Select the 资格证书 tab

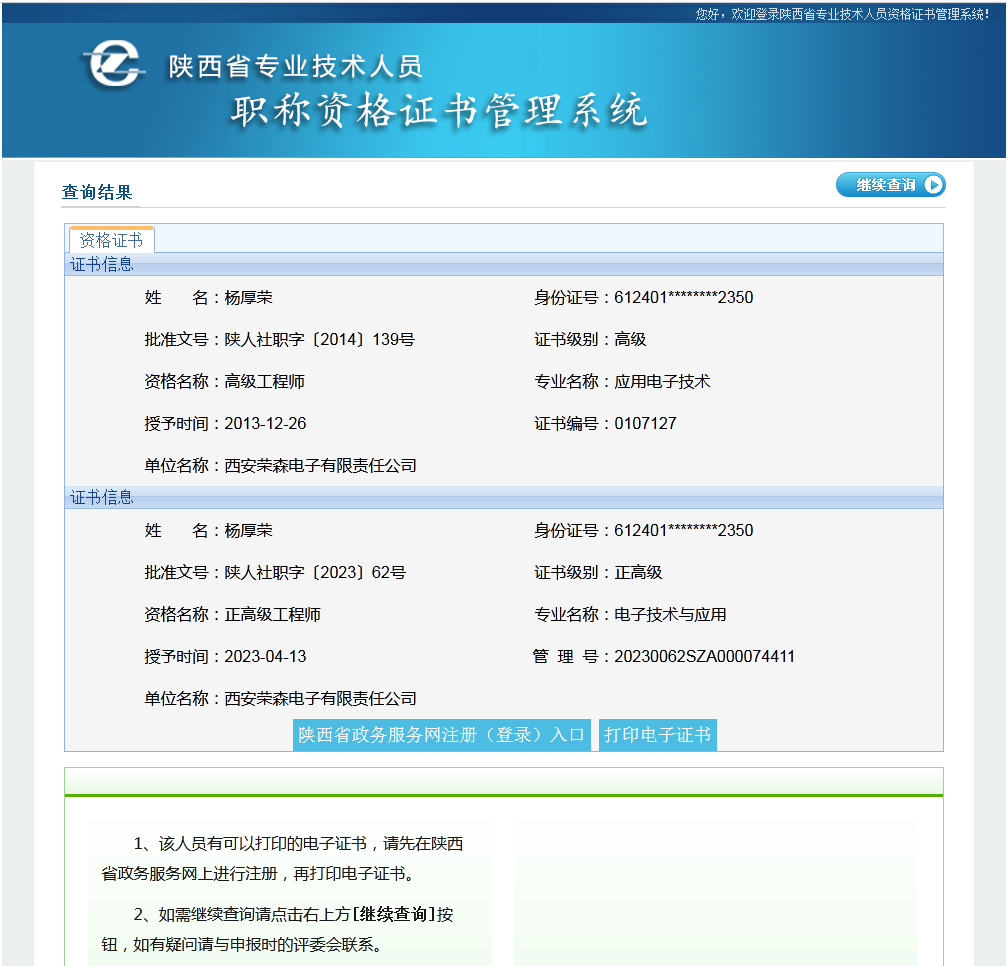tap(111, 240)
